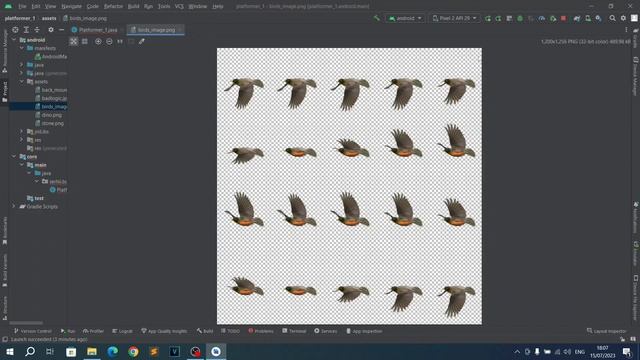Open the Device Manager toolbar icon
Viewport: 640px width, 360px height.
click(588, 18)
